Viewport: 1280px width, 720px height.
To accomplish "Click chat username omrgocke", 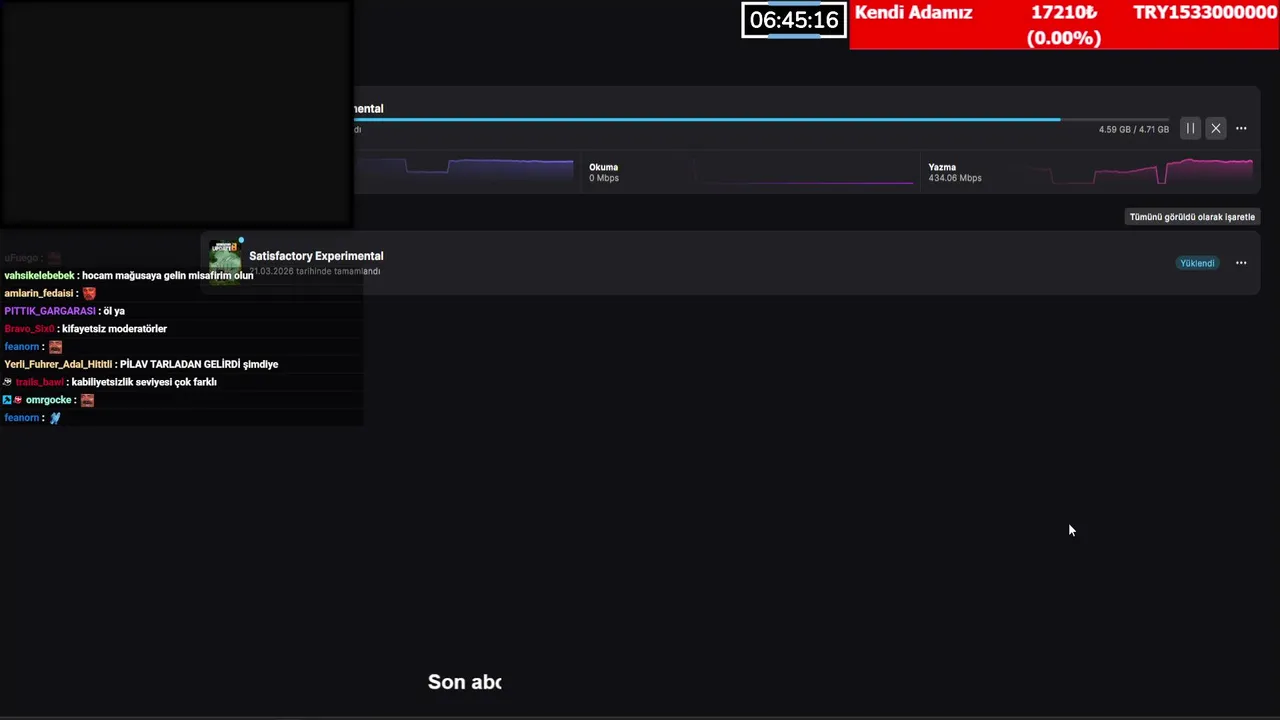I will click(48, 400).
